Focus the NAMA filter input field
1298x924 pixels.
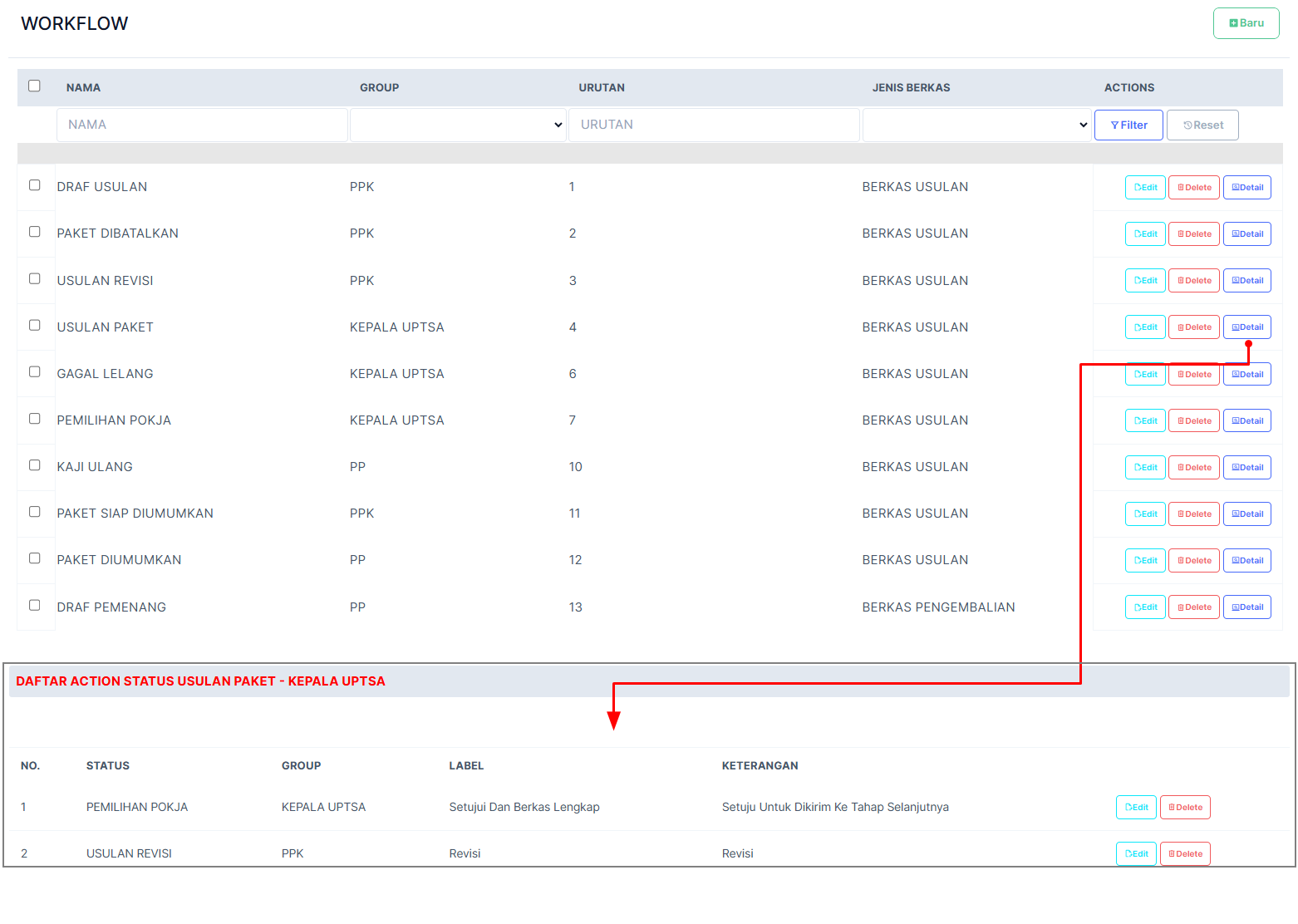click(x=202, y=125)
